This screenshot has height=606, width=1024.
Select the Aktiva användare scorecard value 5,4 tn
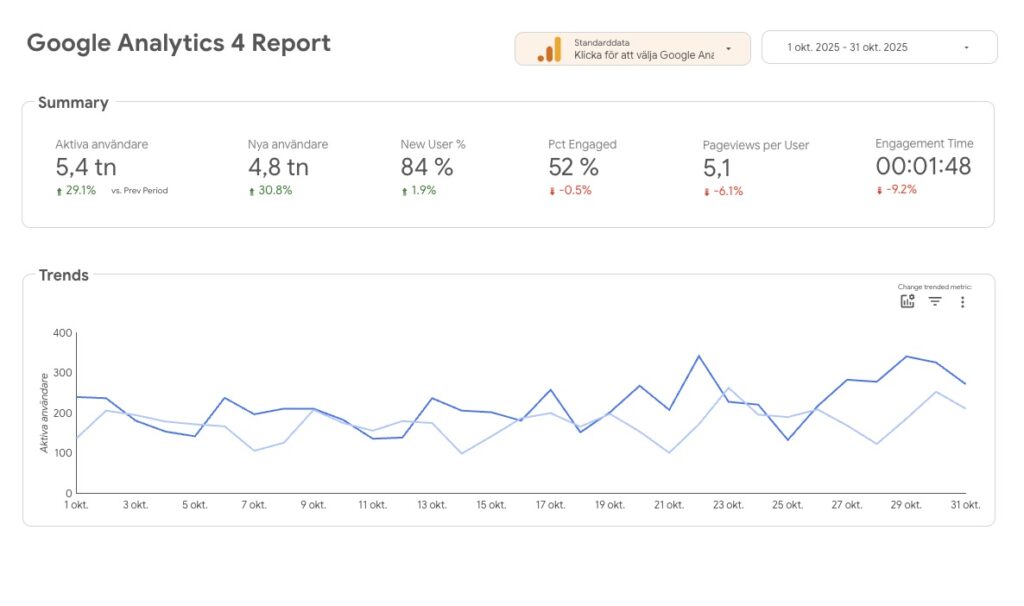tap(86, 167)
